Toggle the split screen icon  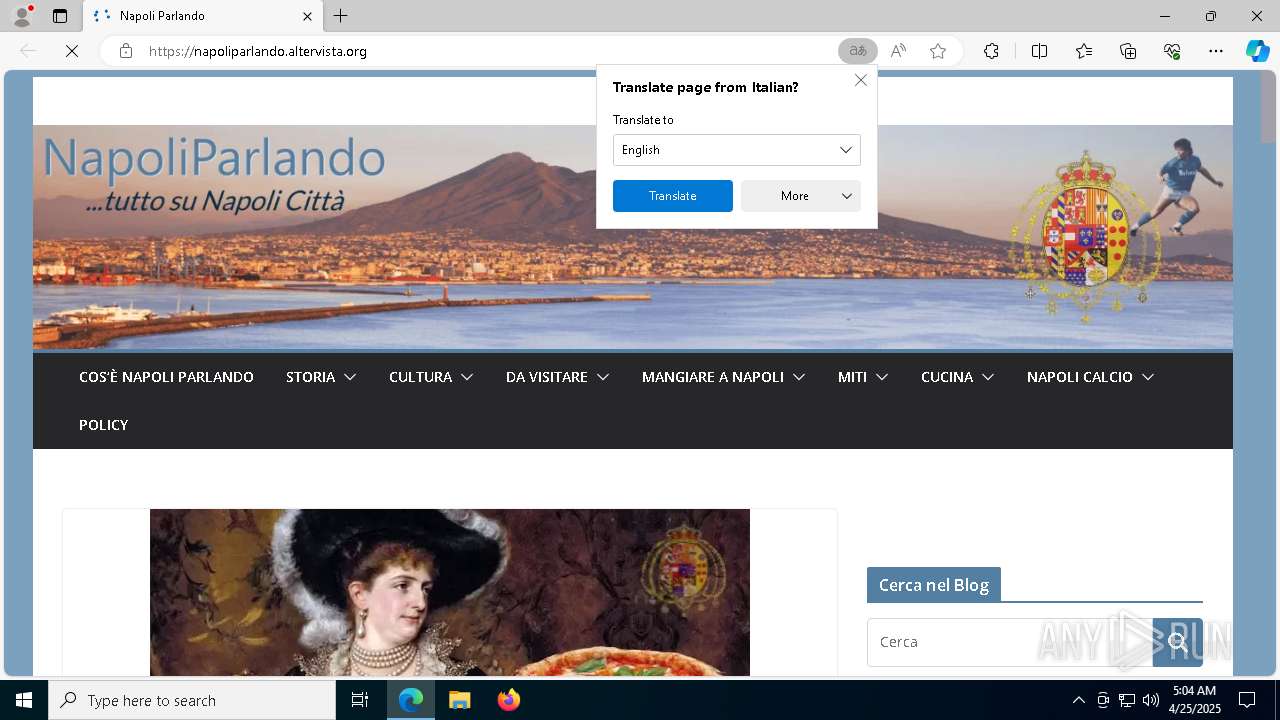[1039, 51]
